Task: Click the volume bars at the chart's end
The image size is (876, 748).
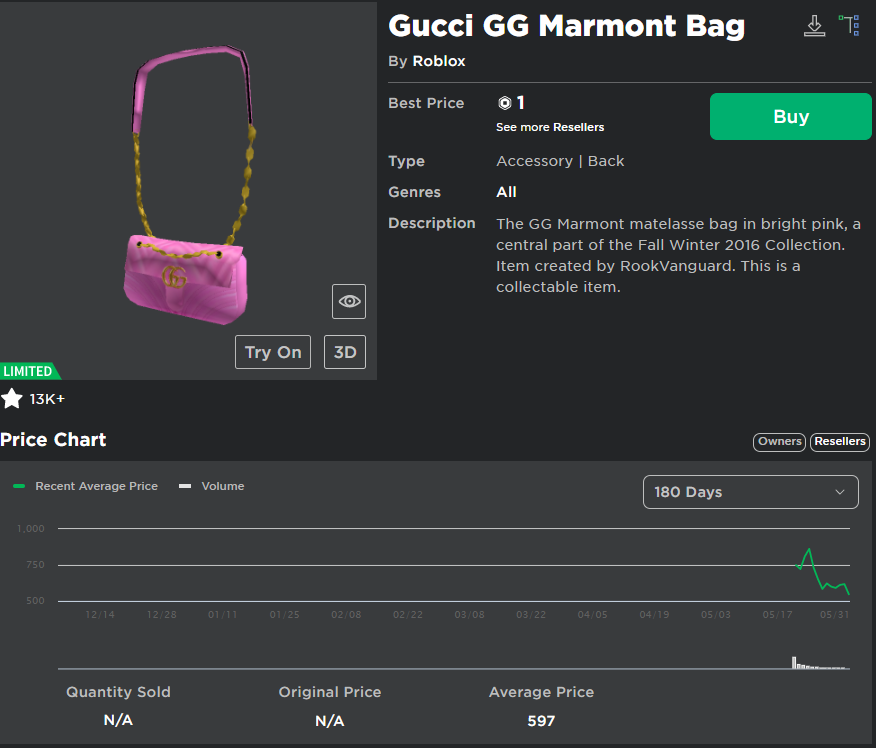Action: tap(820, 663)
